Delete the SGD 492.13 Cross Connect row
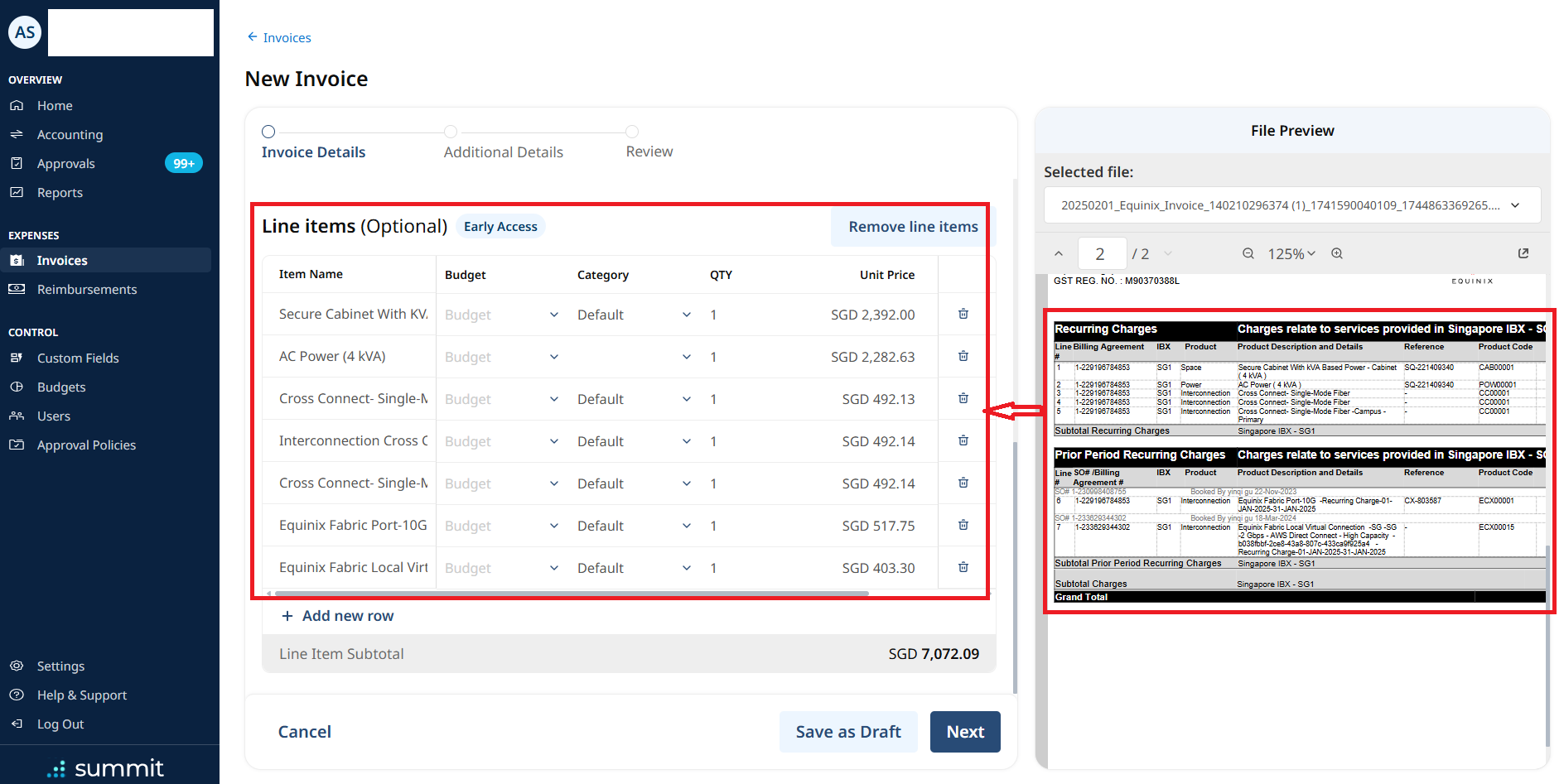This screenshot has height=784, width=1564. point(963,398)
